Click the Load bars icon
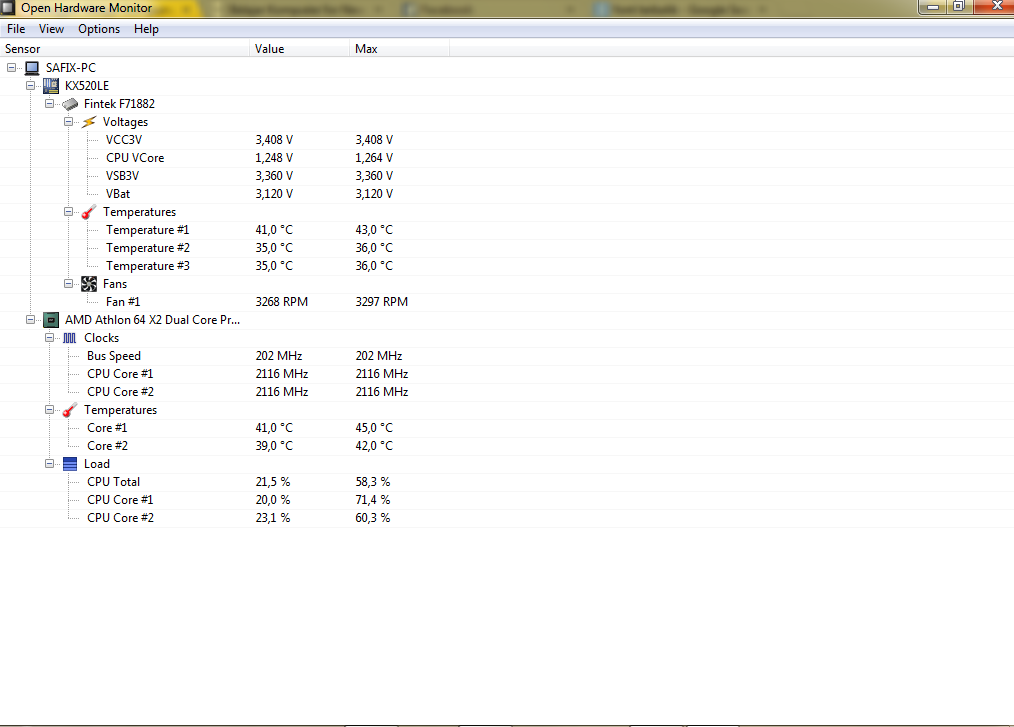 tap(70, 464)
